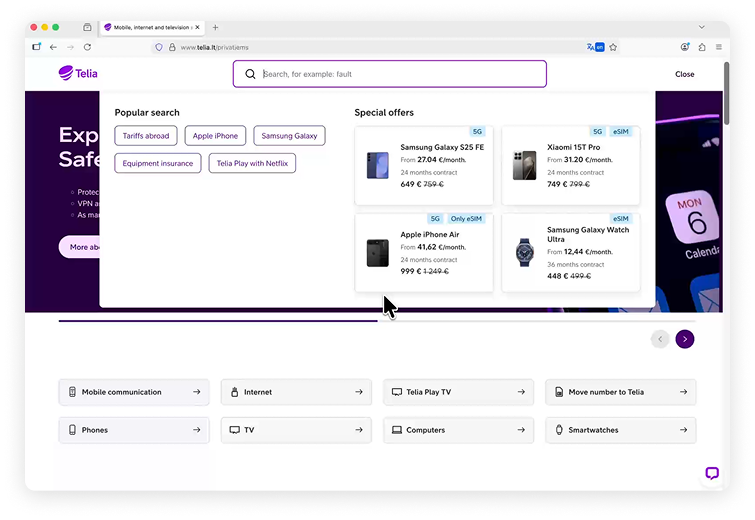This screenshot has height=520, width=755.
Task: Reload the page with refresh icon
Action: coord(87,47)
